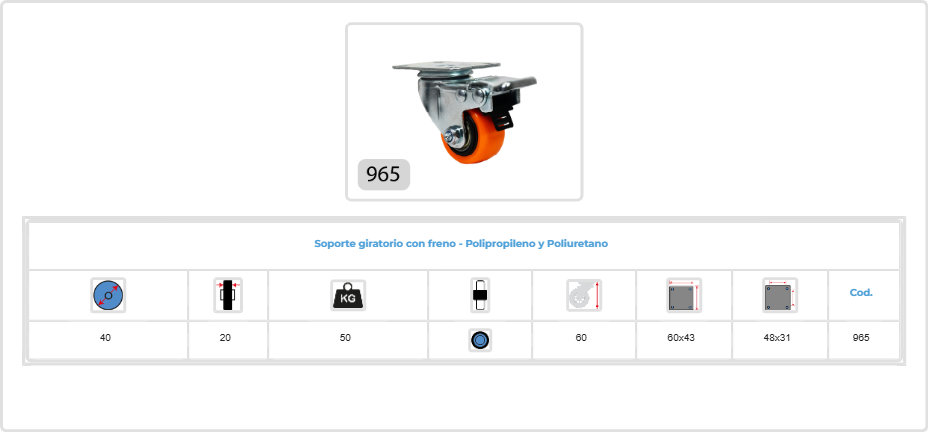Click the KG load capacity icon
The width and height of the screenshot is (928, 432).
[348, 295]
